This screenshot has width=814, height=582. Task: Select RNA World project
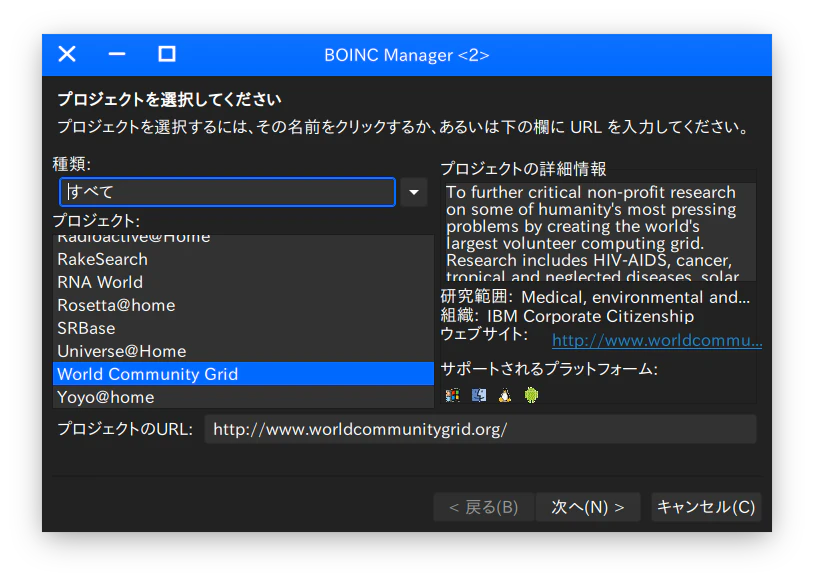pos(243,282)
